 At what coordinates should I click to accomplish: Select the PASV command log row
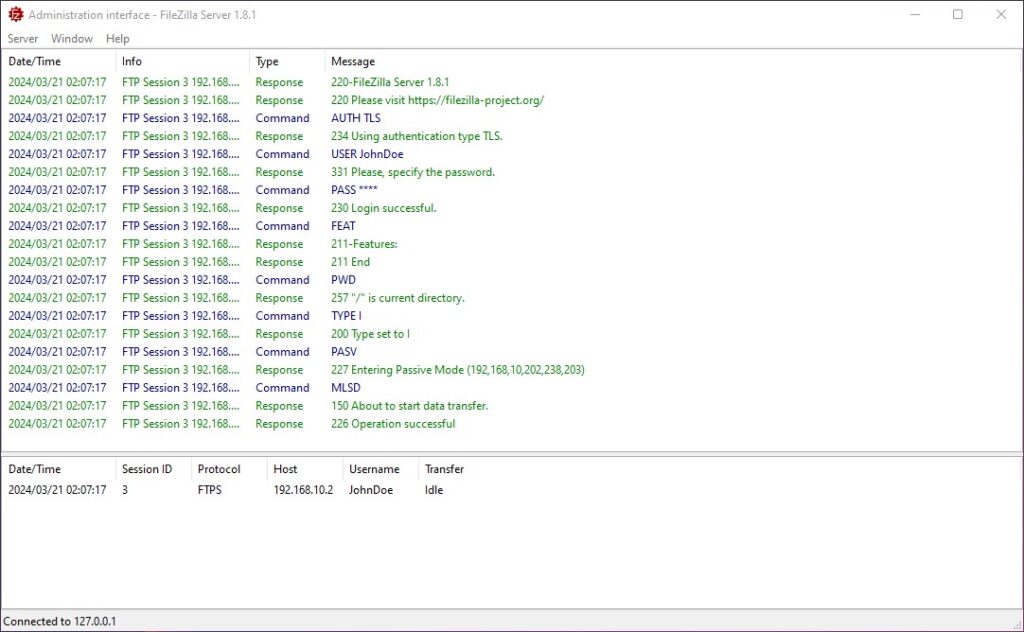(344, 352)
